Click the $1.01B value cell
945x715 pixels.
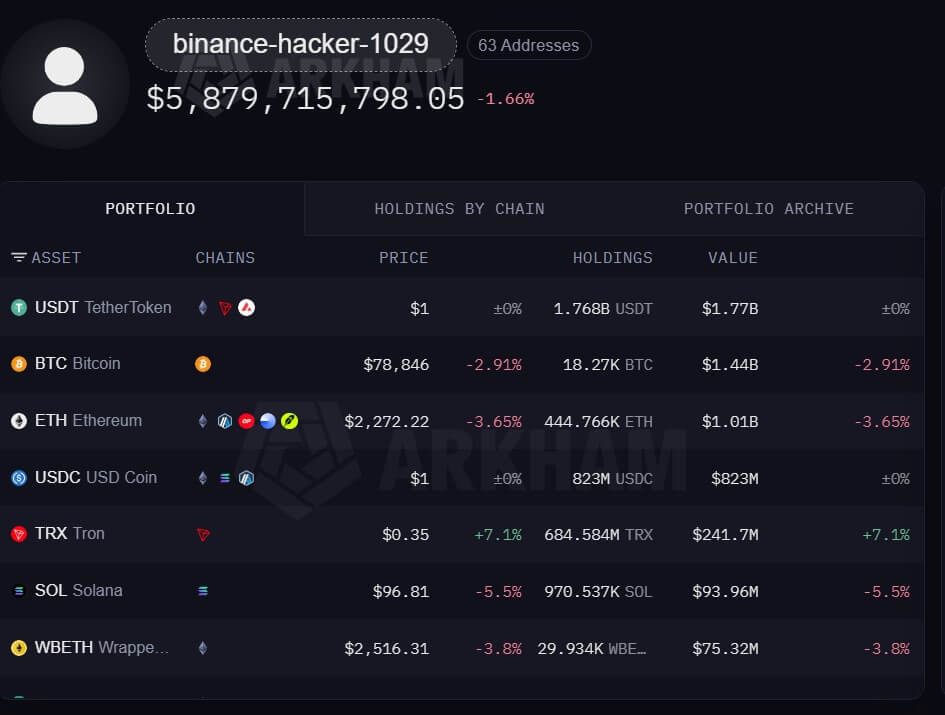[730, 421]
